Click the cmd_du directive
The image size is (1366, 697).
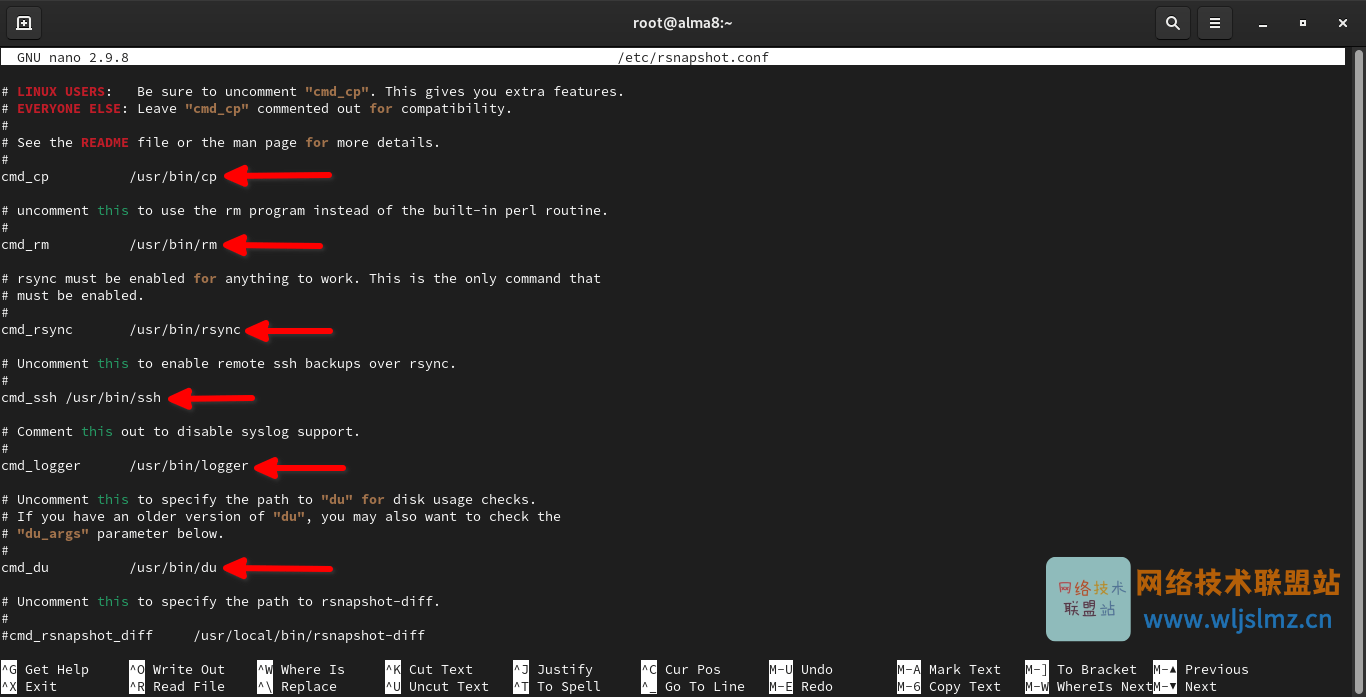click(25, 568)
